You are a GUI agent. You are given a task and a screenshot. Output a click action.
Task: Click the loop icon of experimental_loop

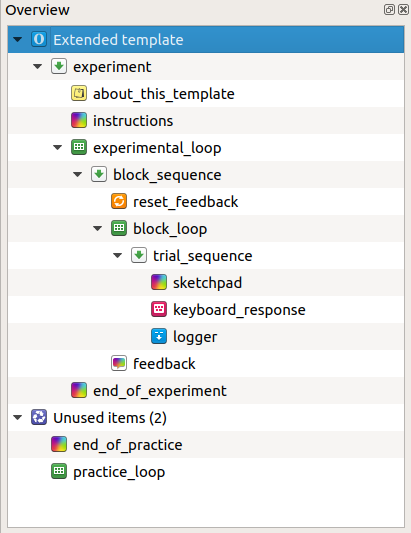79,148
